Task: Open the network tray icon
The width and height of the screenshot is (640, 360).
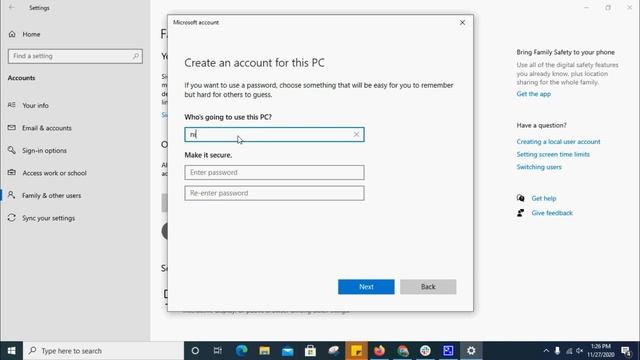Action: click(569, 351)
